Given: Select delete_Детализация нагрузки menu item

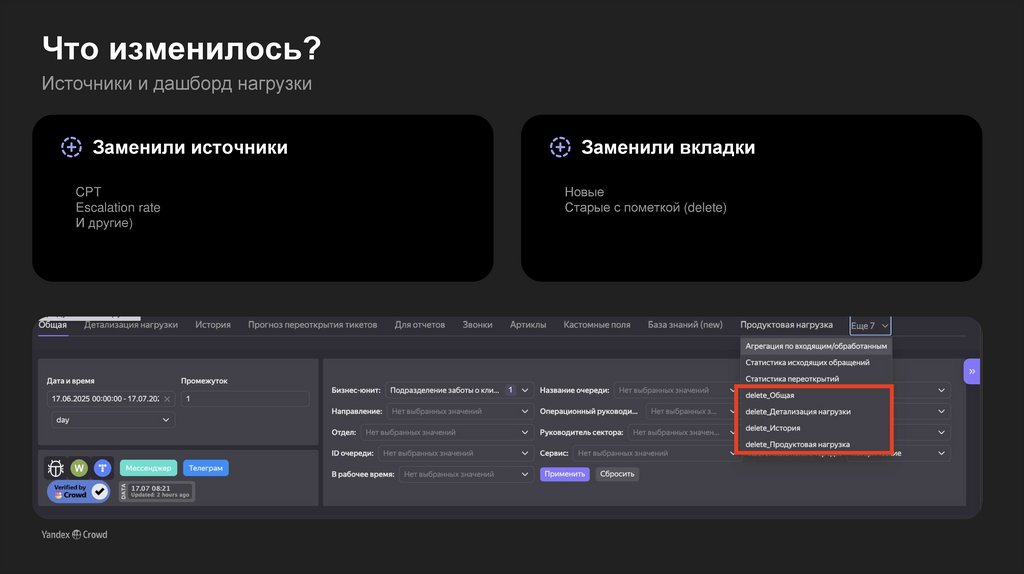Looking at the screenshot, I should click(x=816, y=411).
